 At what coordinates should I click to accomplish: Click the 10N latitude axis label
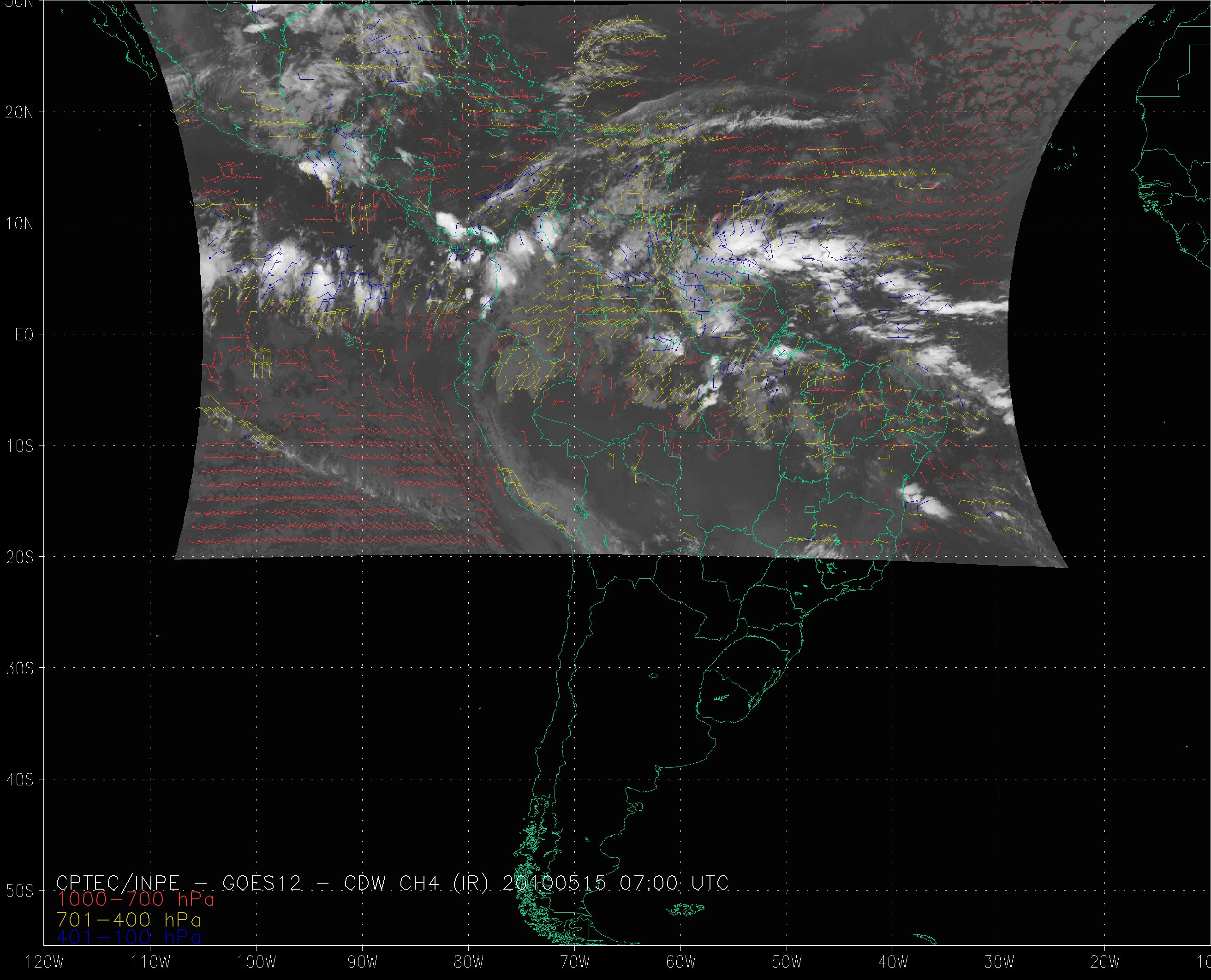(20, 224)
